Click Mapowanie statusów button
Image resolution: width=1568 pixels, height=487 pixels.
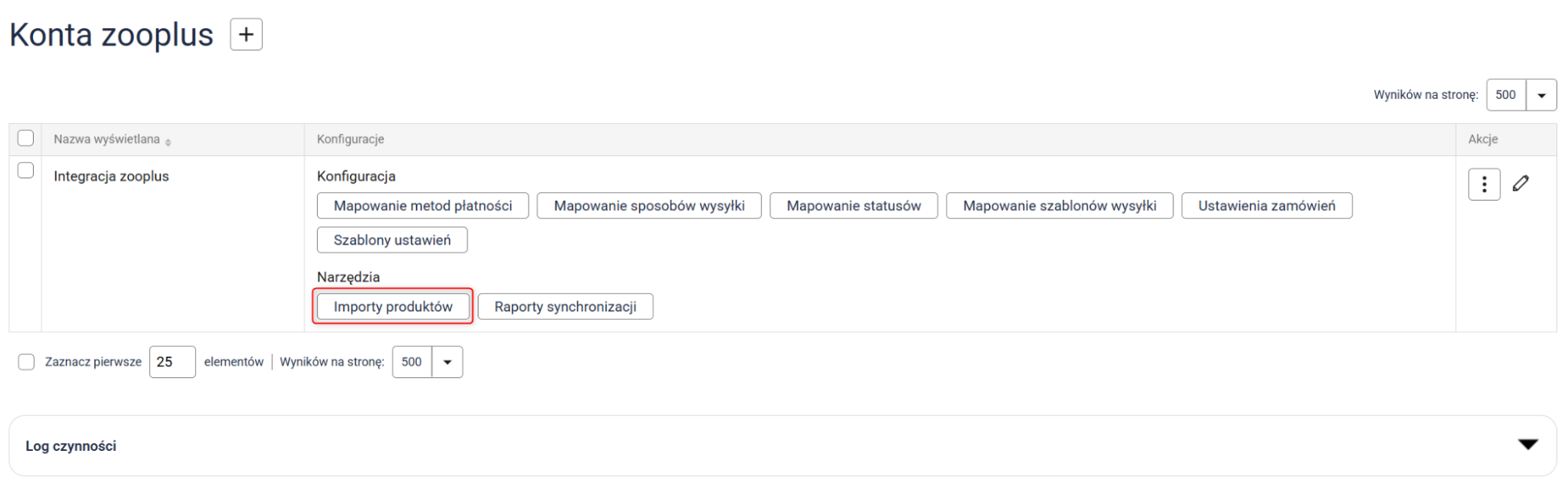[853, 205]
